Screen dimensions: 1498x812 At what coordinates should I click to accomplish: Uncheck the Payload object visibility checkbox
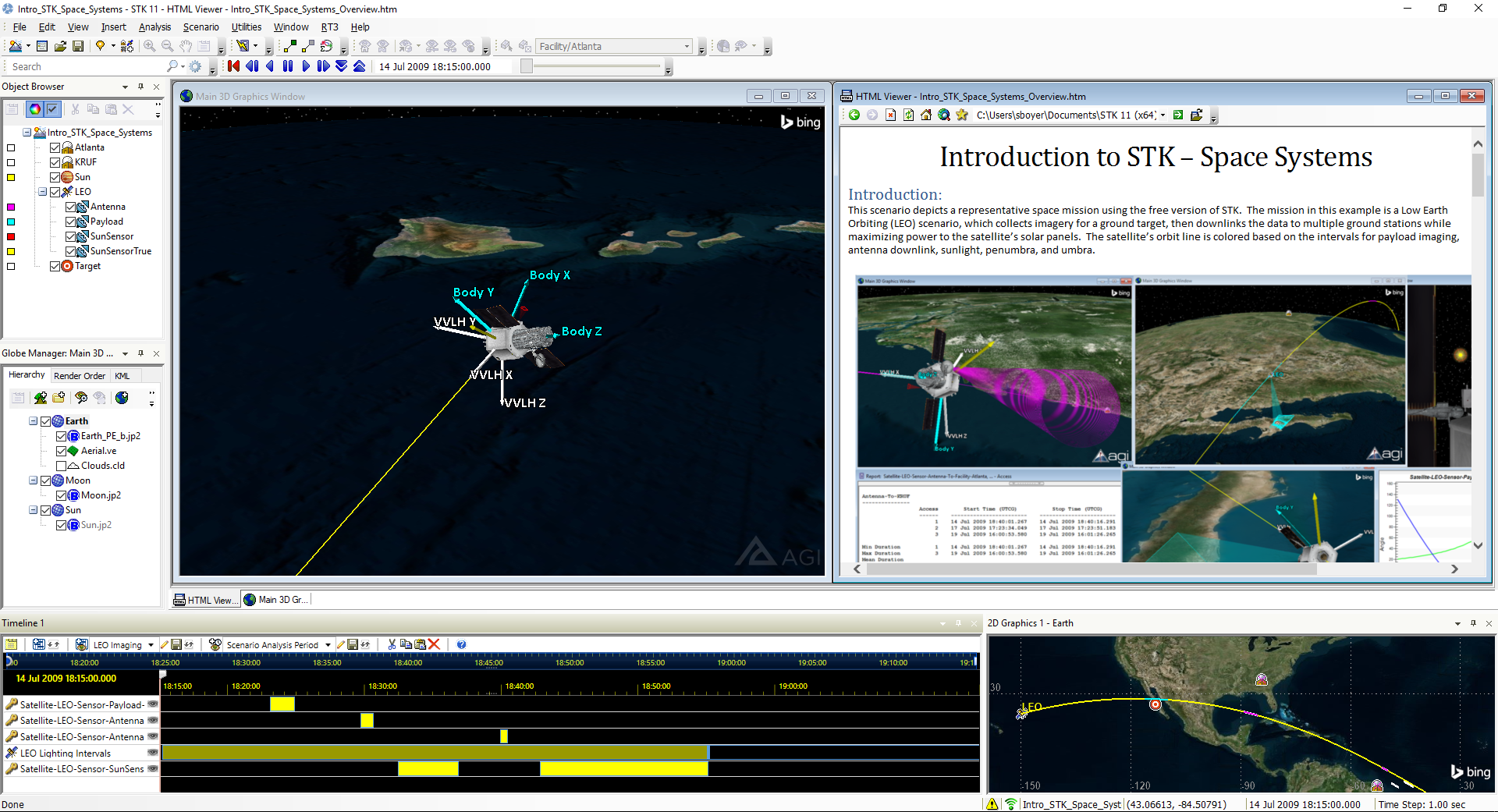click(71, 221)
